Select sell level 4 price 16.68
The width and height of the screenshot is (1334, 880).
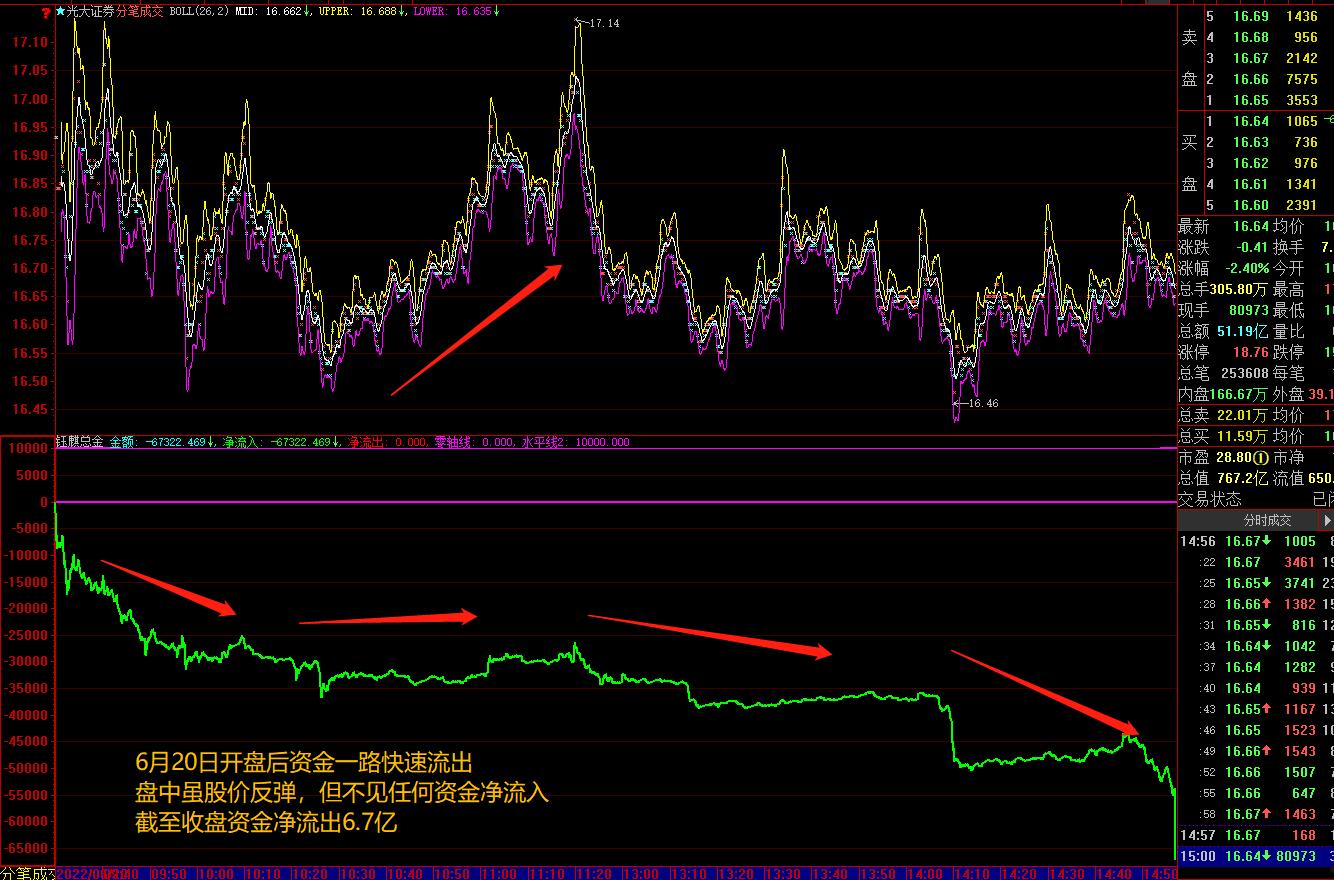1250,37
